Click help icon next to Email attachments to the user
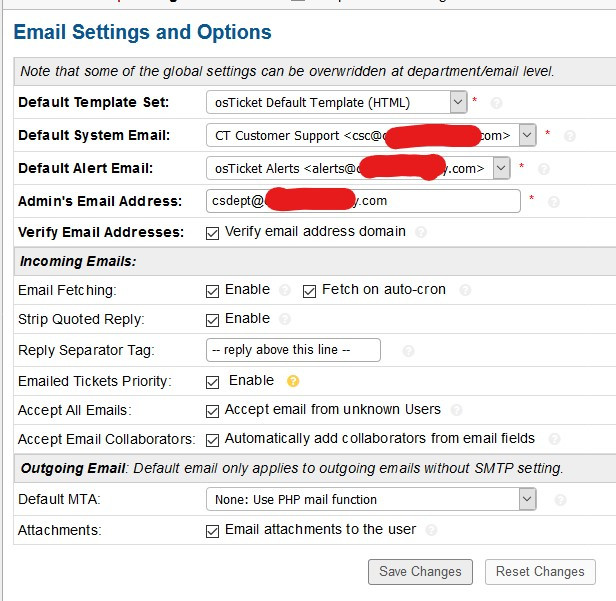616x601 pixels. 431,531
